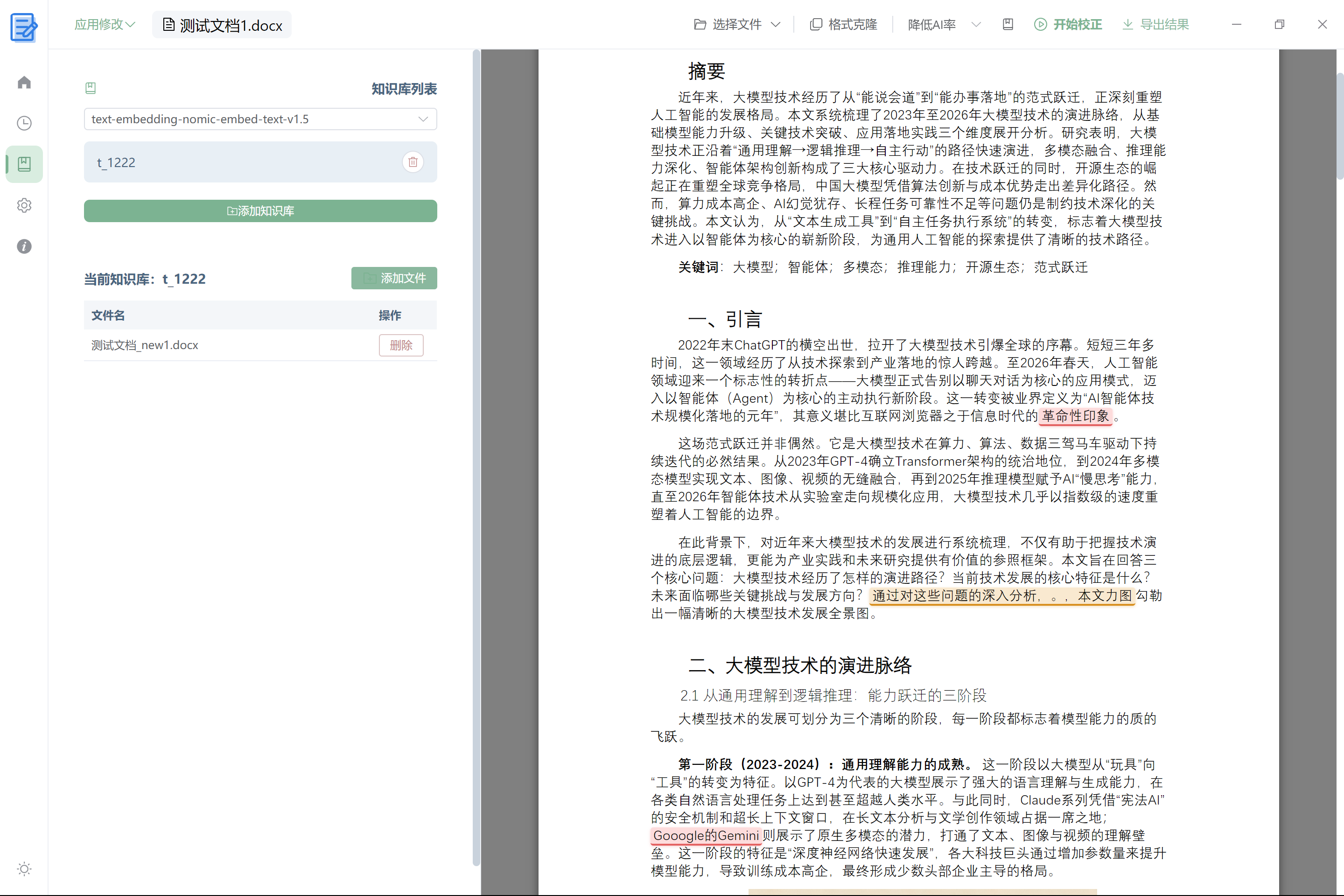Image resolution: width=1344 pixels, height=896 pixels.
Task: Expand the 降低AI率 dropdown arrow
Action: (x=976, y=25)
